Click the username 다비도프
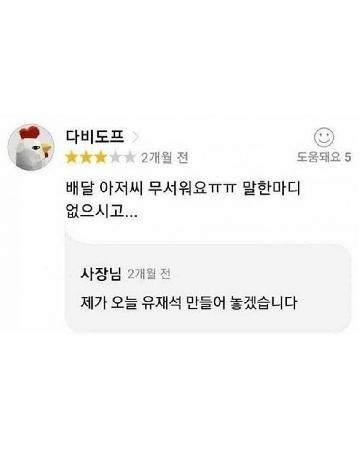 point(95,137)
